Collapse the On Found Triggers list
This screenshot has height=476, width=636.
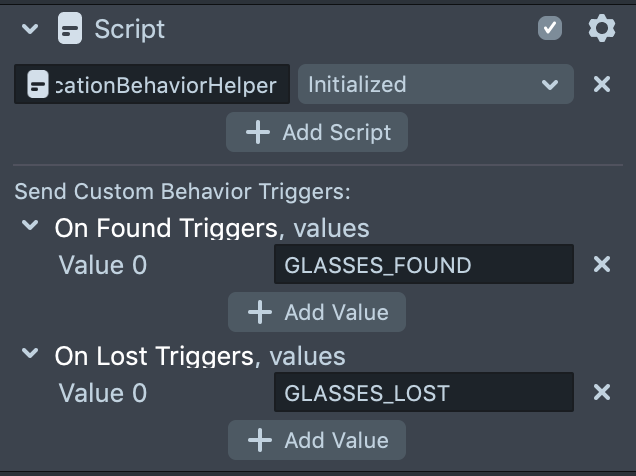point(30,227)
